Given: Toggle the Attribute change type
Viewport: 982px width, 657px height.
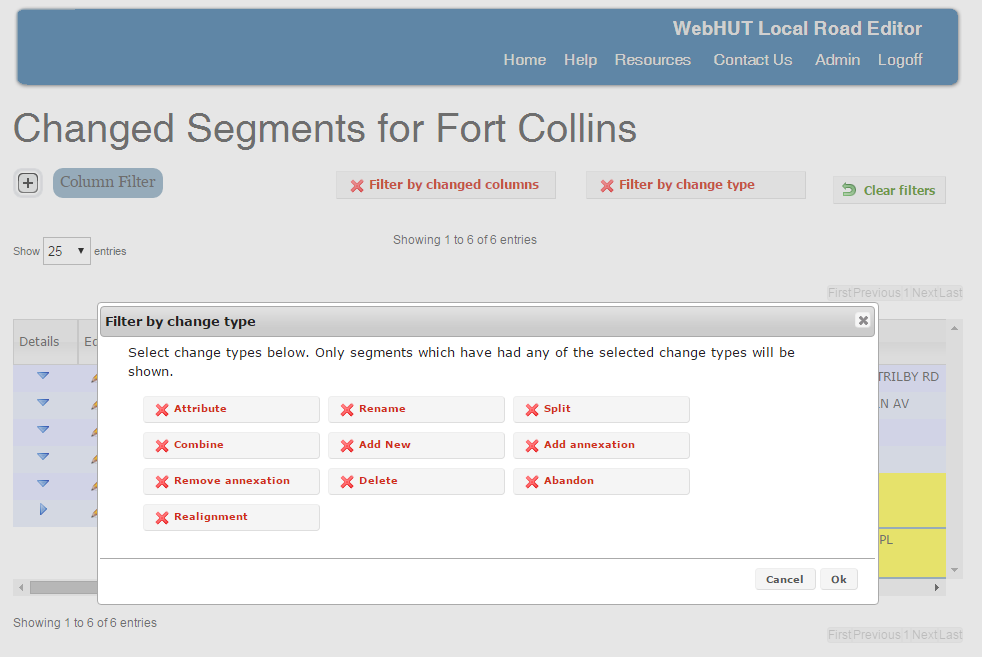Looking at the screenshot, I should [231, 409].
